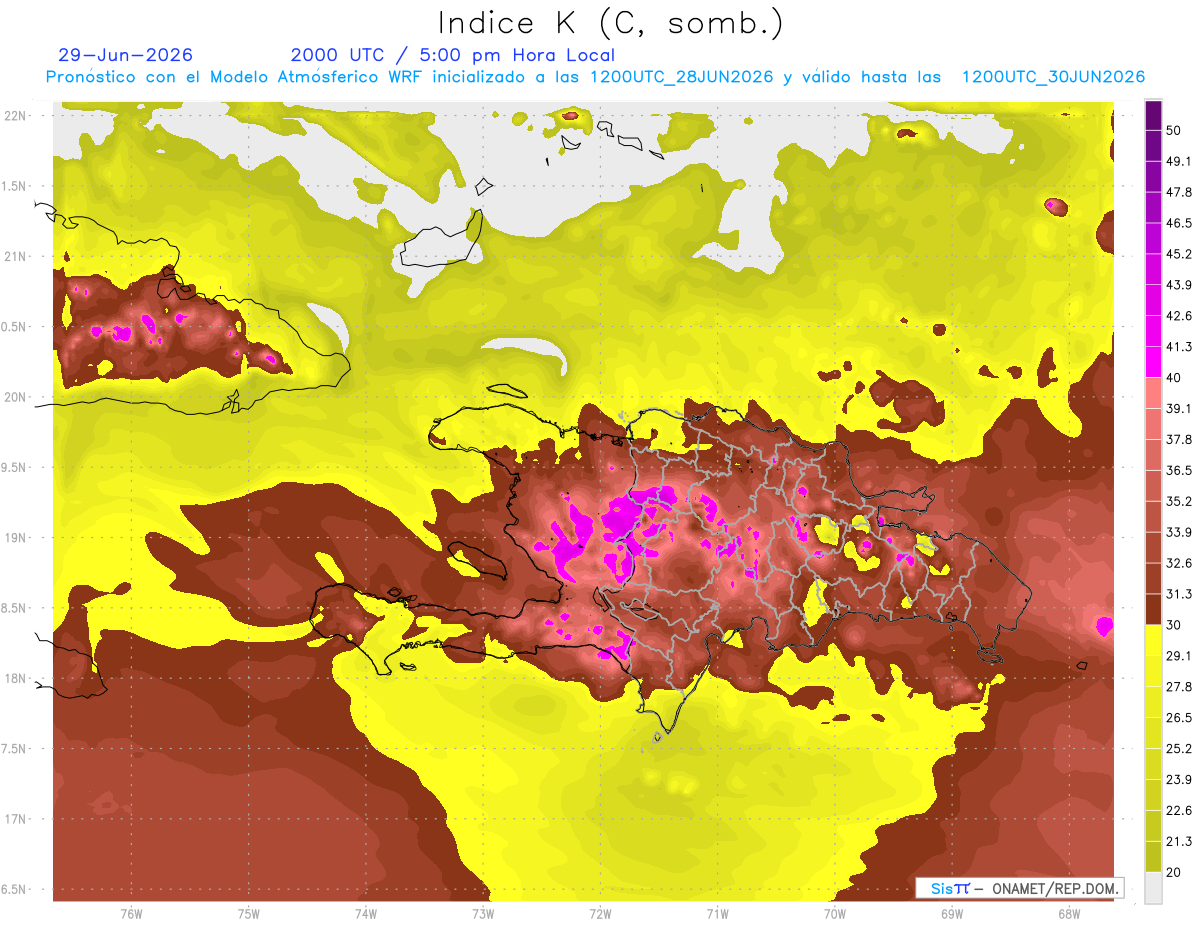Click the colorbar value "27.8"
1200x927 pixels.
1178,687
